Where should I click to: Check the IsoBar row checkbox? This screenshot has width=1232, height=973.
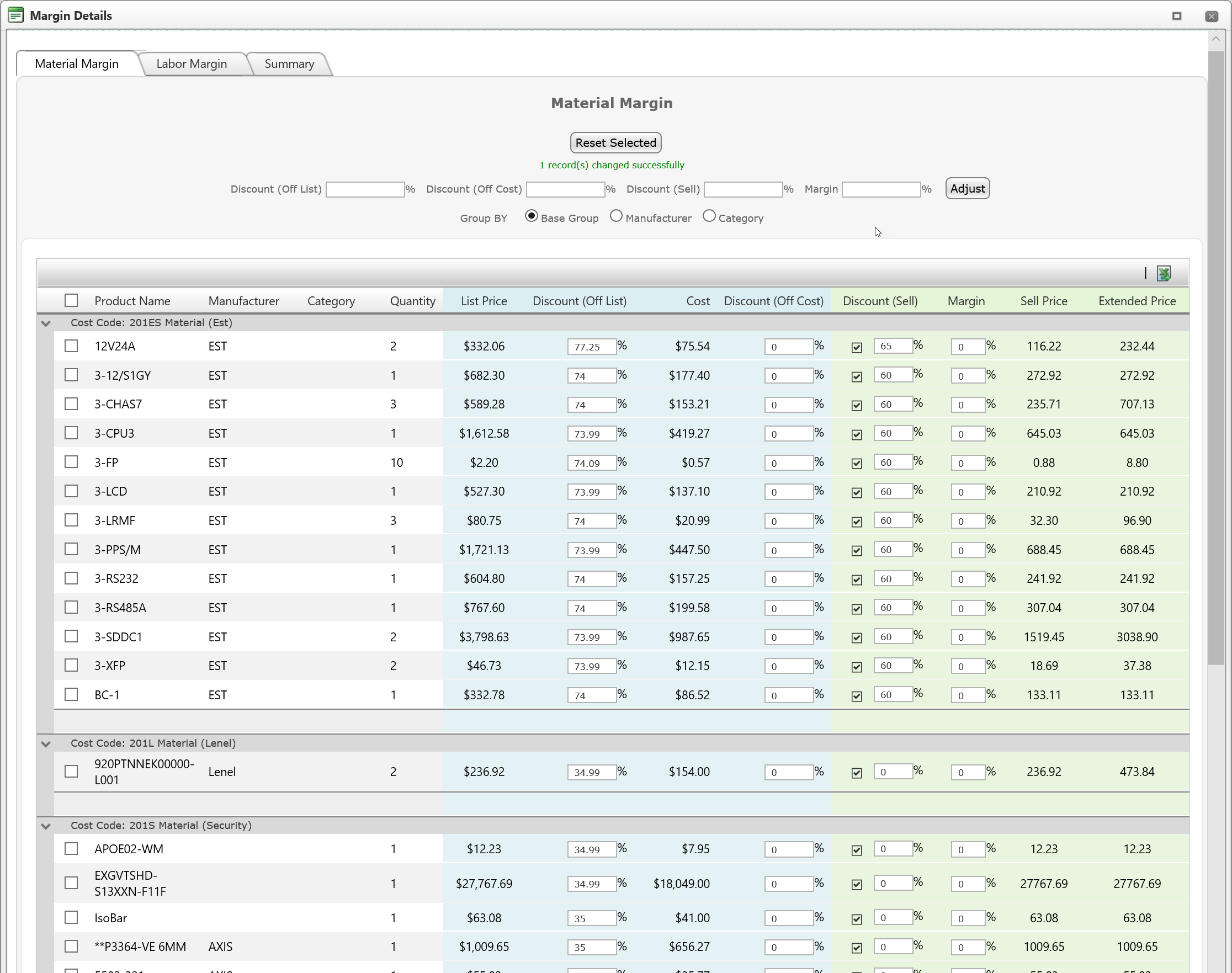(71, 917)
